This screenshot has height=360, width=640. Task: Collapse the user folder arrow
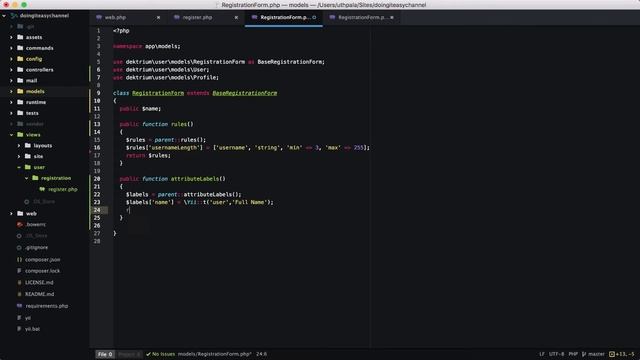pyautogui.click(x=19, y=167)
